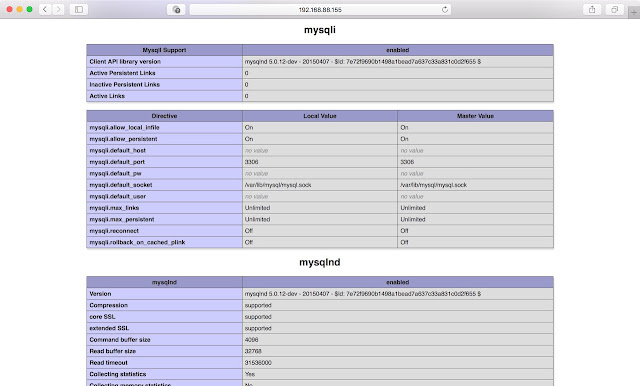
Task: Click Active Links row label
Action: (x=107, y=96)
